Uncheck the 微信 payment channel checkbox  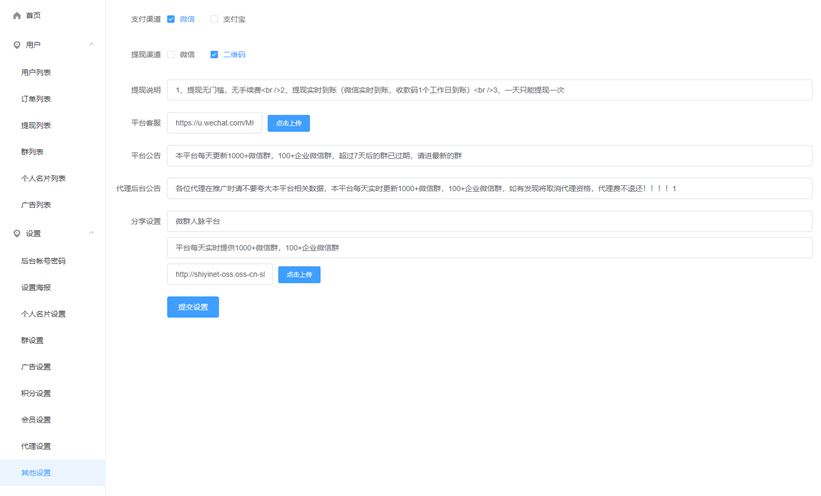coord(171,19)
